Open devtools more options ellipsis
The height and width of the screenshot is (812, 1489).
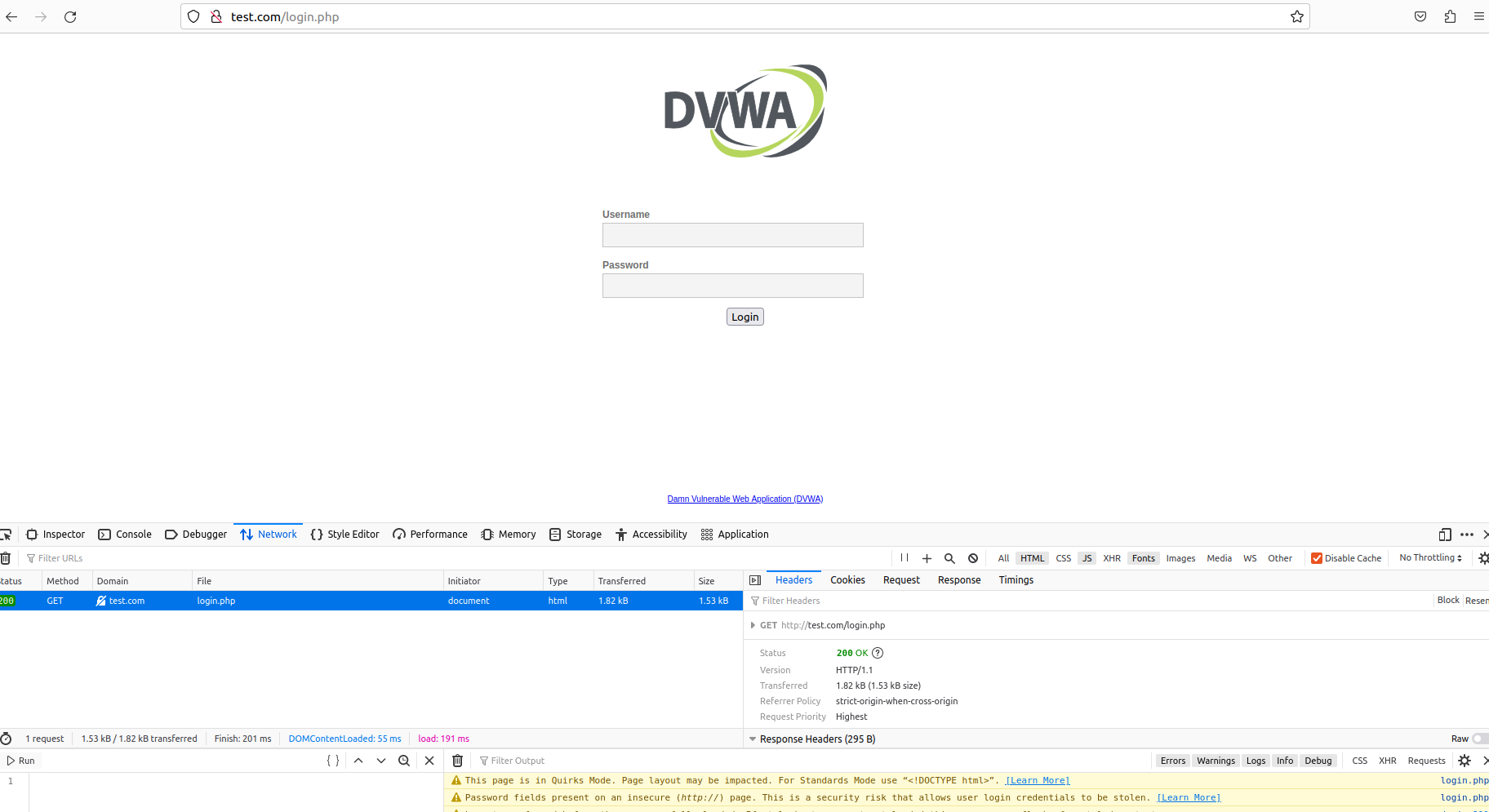[x=1467, y=535]
